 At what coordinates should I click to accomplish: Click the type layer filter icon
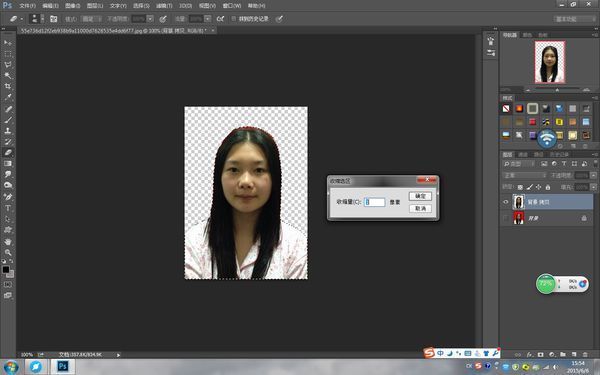point(564,164)
